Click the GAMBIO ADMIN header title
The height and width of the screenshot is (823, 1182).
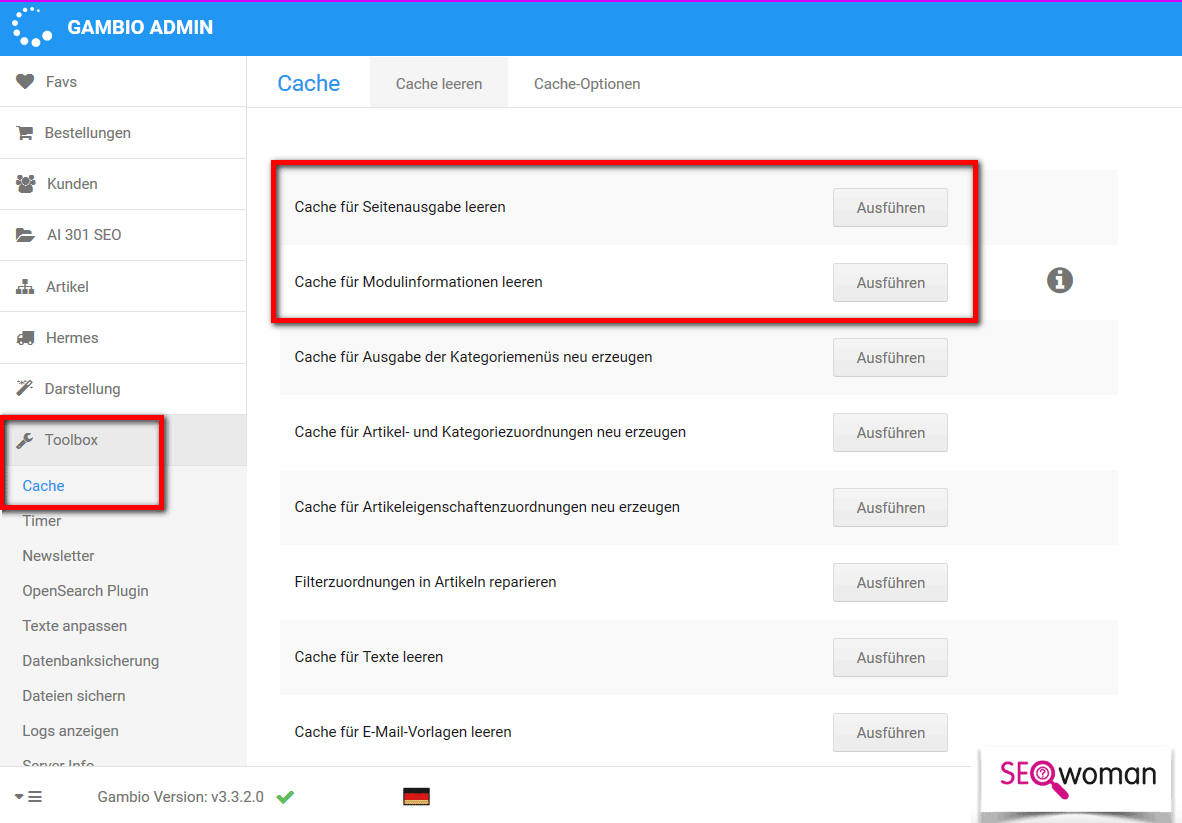(140, 27)
